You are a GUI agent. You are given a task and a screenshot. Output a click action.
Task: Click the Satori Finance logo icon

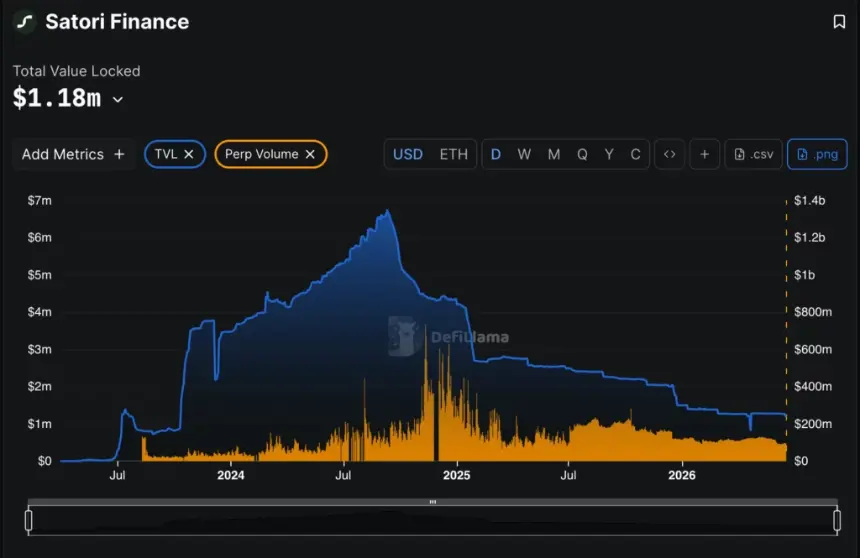25,22
